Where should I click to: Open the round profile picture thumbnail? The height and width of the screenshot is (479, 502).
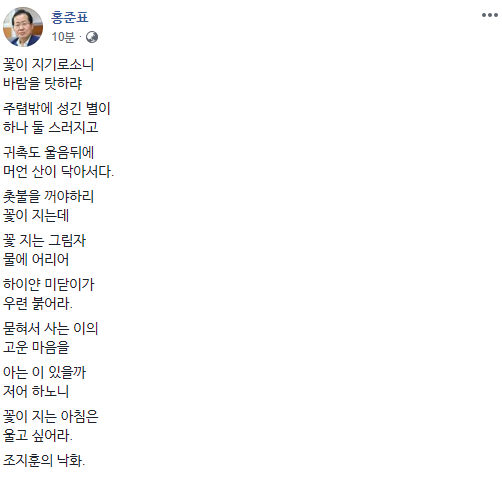pyautogui.click(x=23, y=27)
